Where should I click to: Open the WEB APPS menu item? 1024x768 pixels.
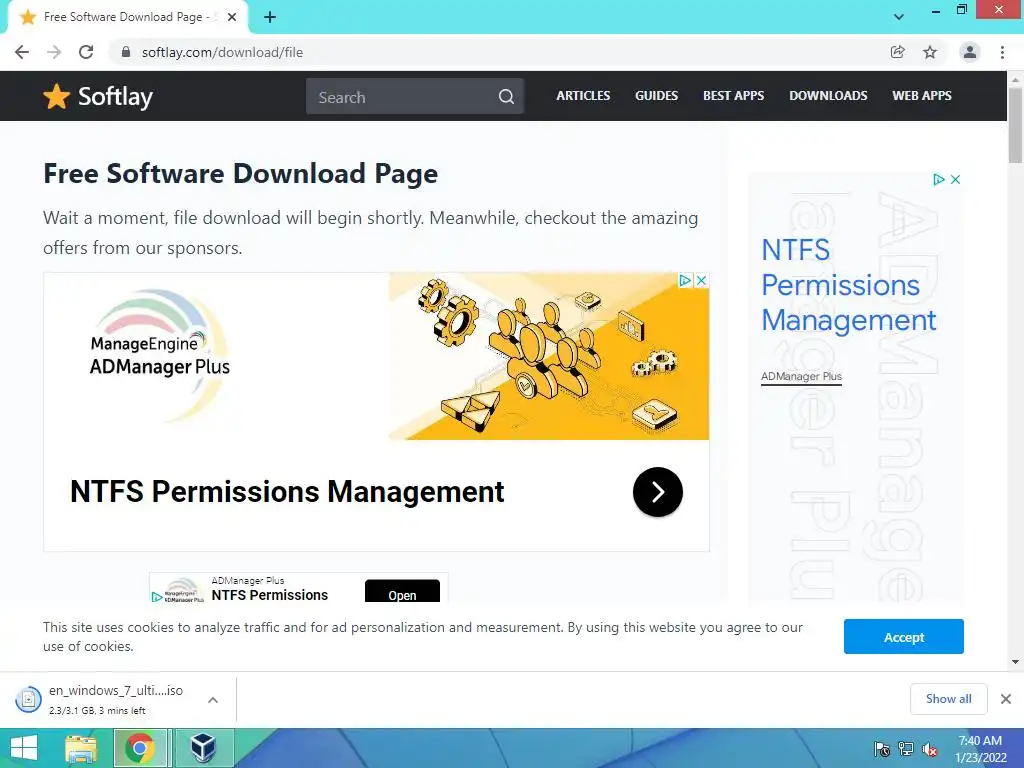(x=921, y=95)
